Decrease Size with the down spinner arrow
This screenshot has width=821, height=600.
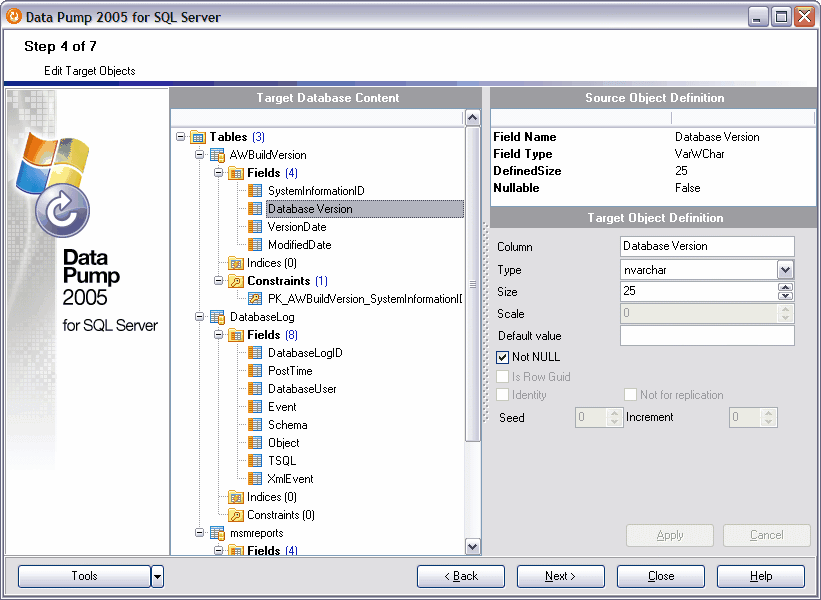pos(785,296)
